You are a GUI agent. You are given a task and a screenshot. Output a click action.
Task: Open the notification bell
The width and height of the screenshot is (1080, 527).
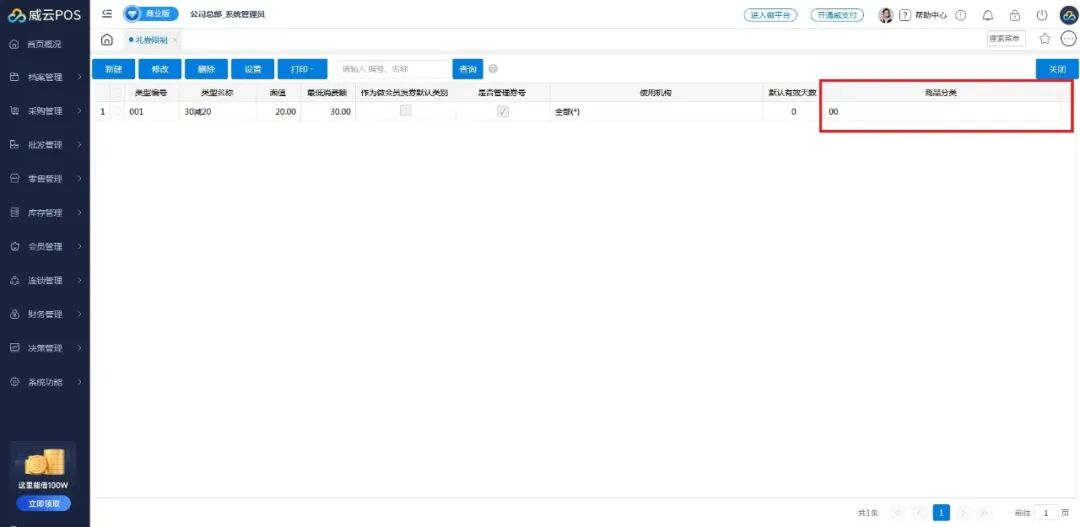[x=988, y=15]
